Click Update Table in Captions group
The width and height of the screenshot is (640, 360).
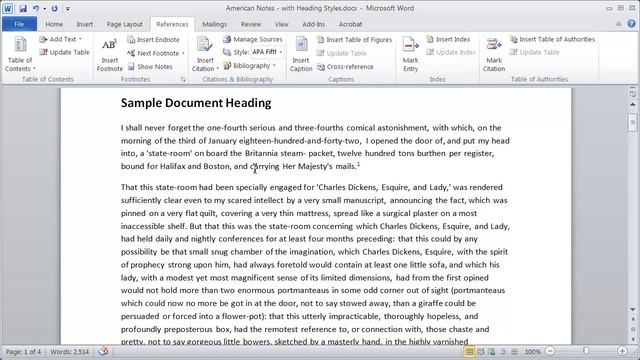coord(342,53)
